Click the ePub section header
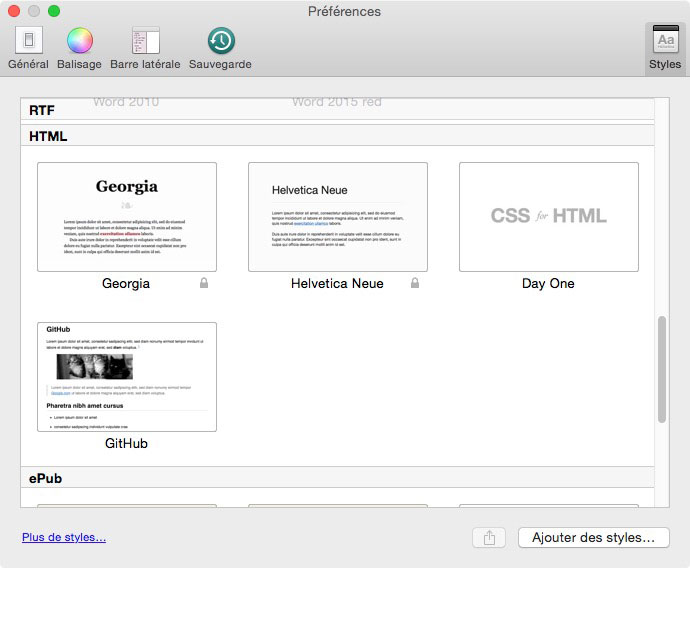The image size is (690, 622). pyautogui.click(x=338, y=478)
